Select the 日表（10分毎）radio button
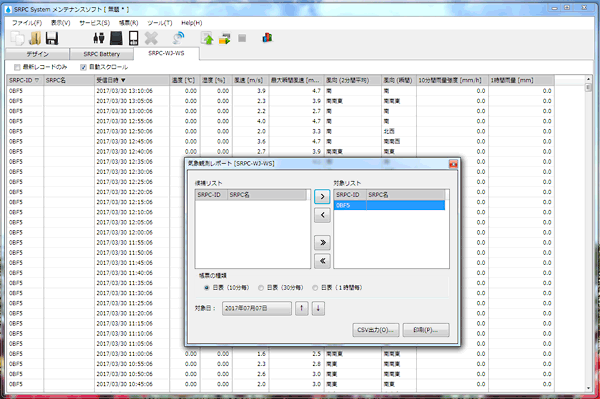 coord(207,288)
